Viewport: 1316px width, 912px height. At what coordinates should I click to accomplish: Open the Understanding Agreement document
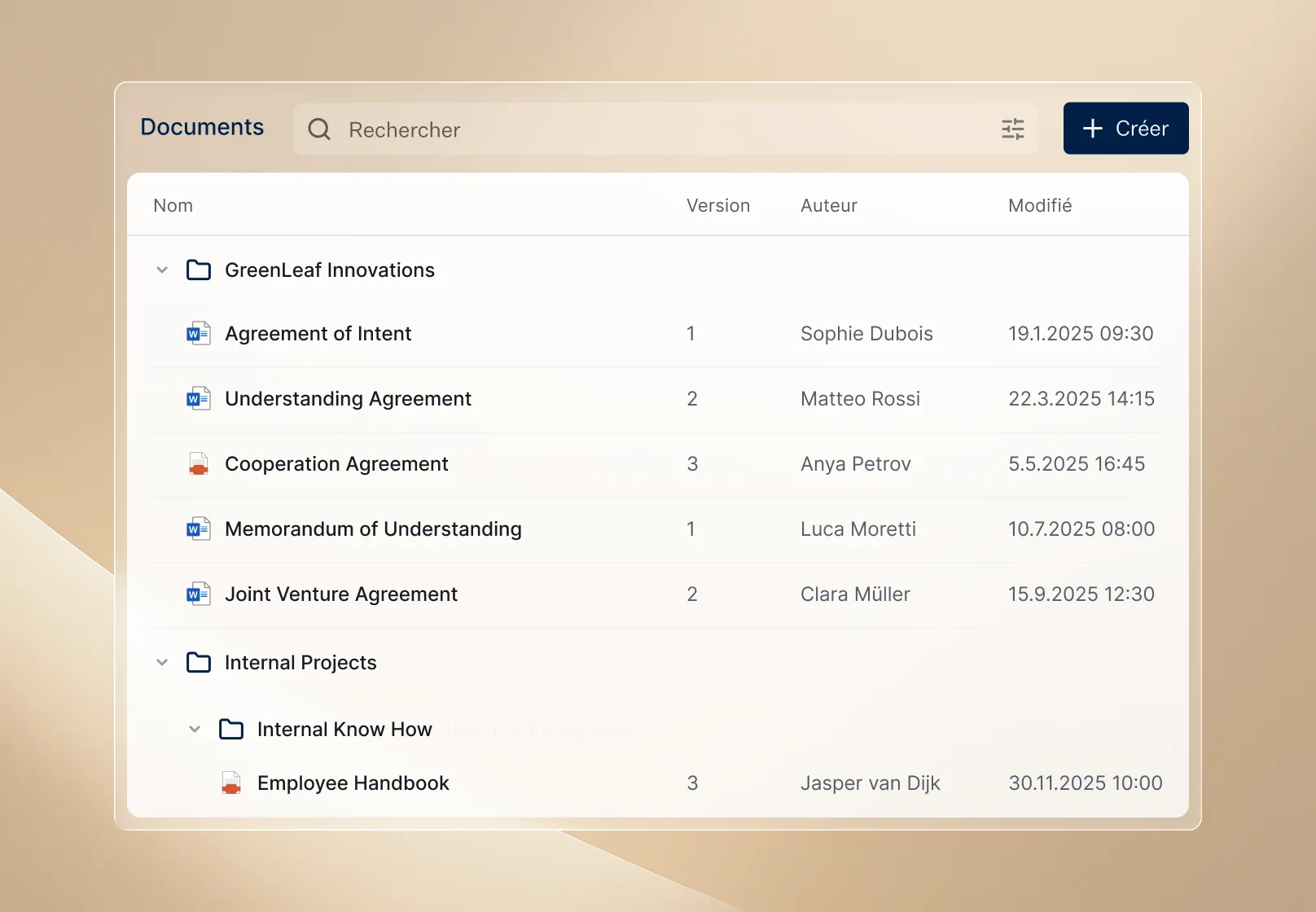(349, 399)
